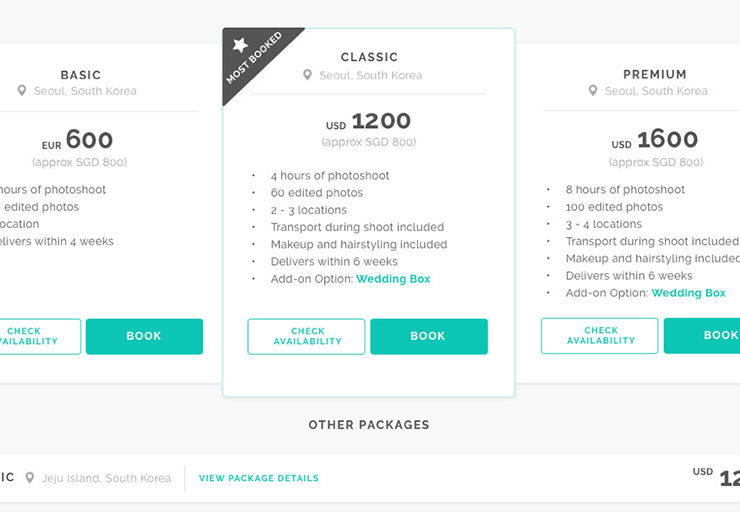Click the location pin icon under Basic
Screen dimensions: 740x512
click(x=22, y=91)
